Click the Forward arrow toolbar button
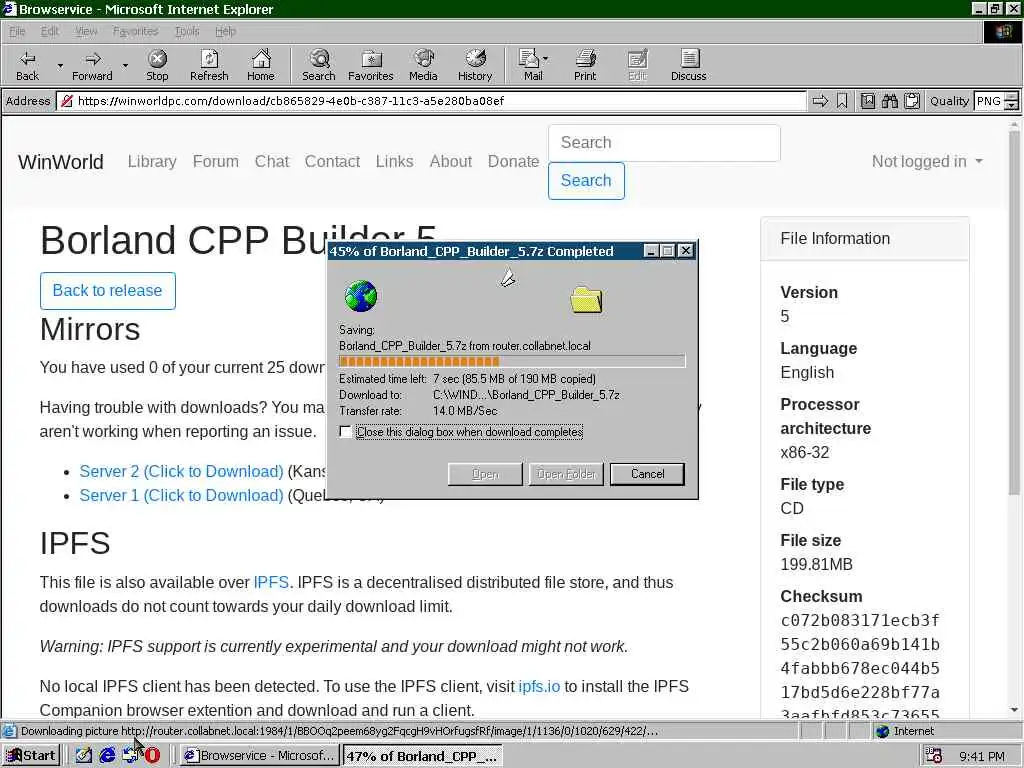1024x768 pixels. [92, 65]
